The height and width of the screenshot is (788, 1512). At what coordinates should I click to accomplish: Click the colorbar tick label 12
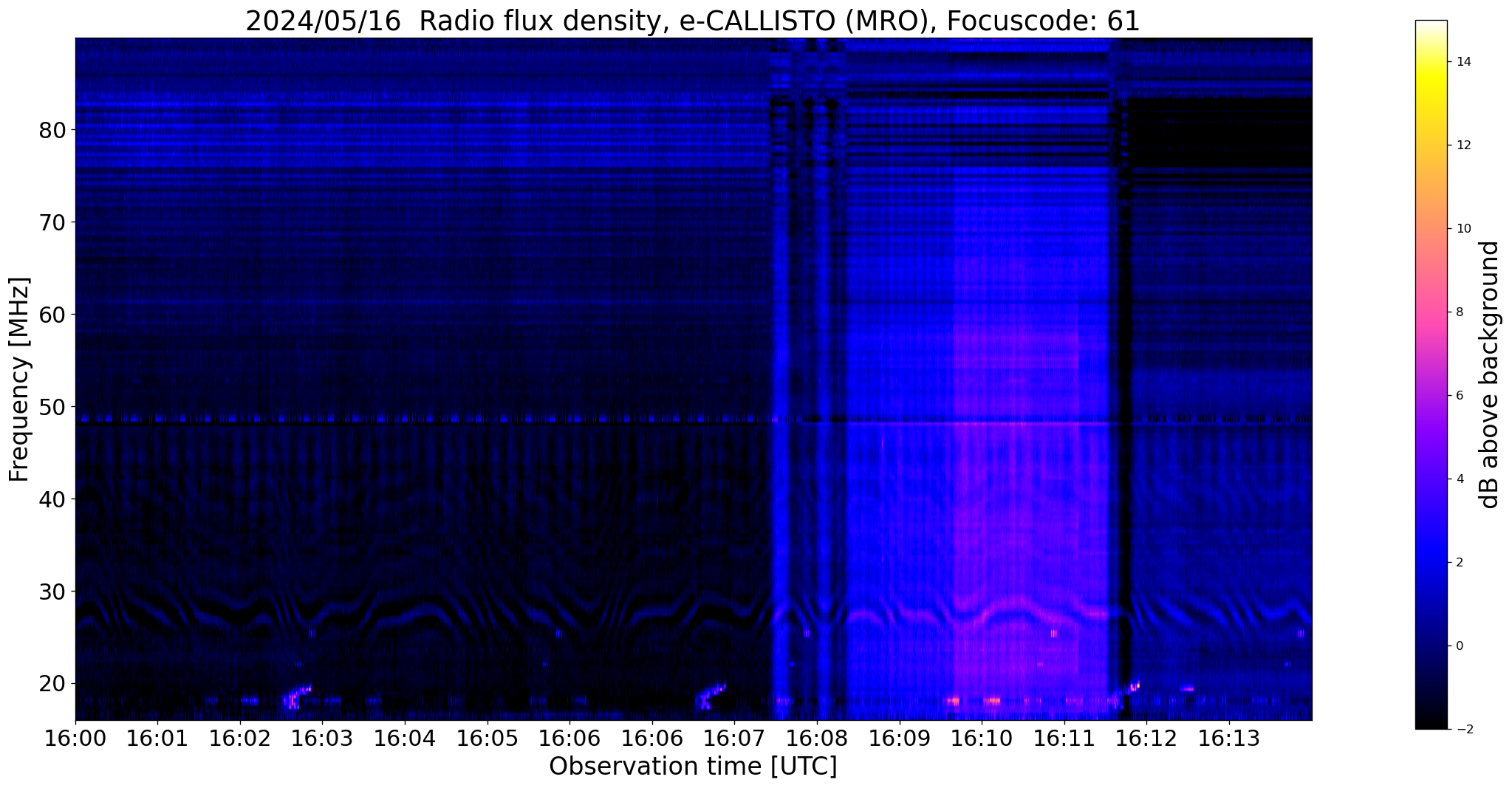coord(1464,145)
